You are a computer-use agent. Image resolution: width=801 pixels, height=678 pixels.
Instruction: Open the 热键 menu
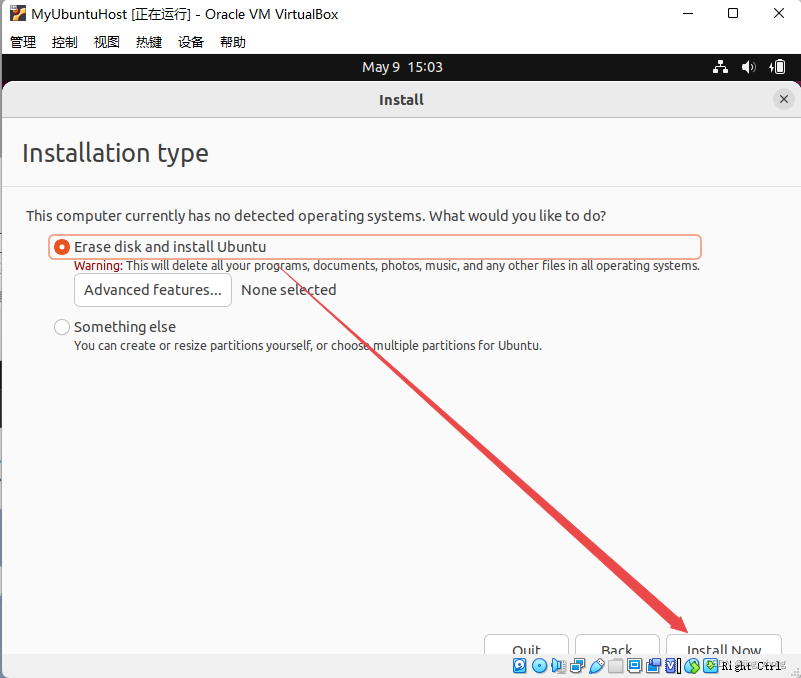[149, 42]
